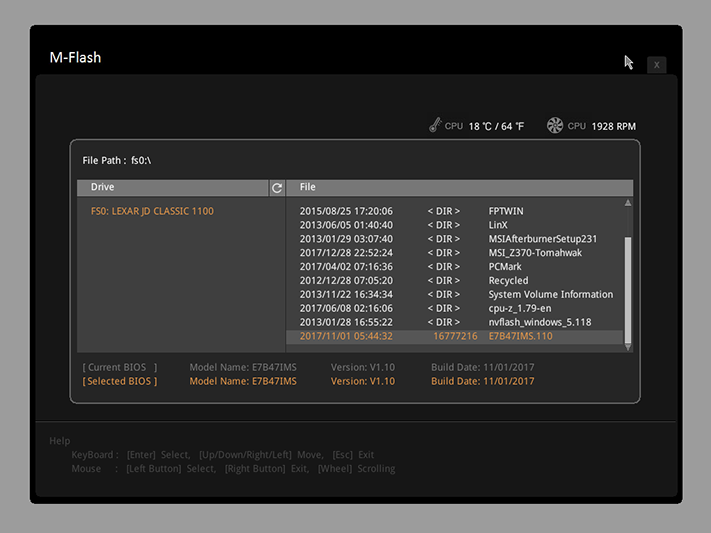Click the Selected BIOS Version: V1.10 text
This screenshot has width=711, height=533.
[x=363, y=381]
